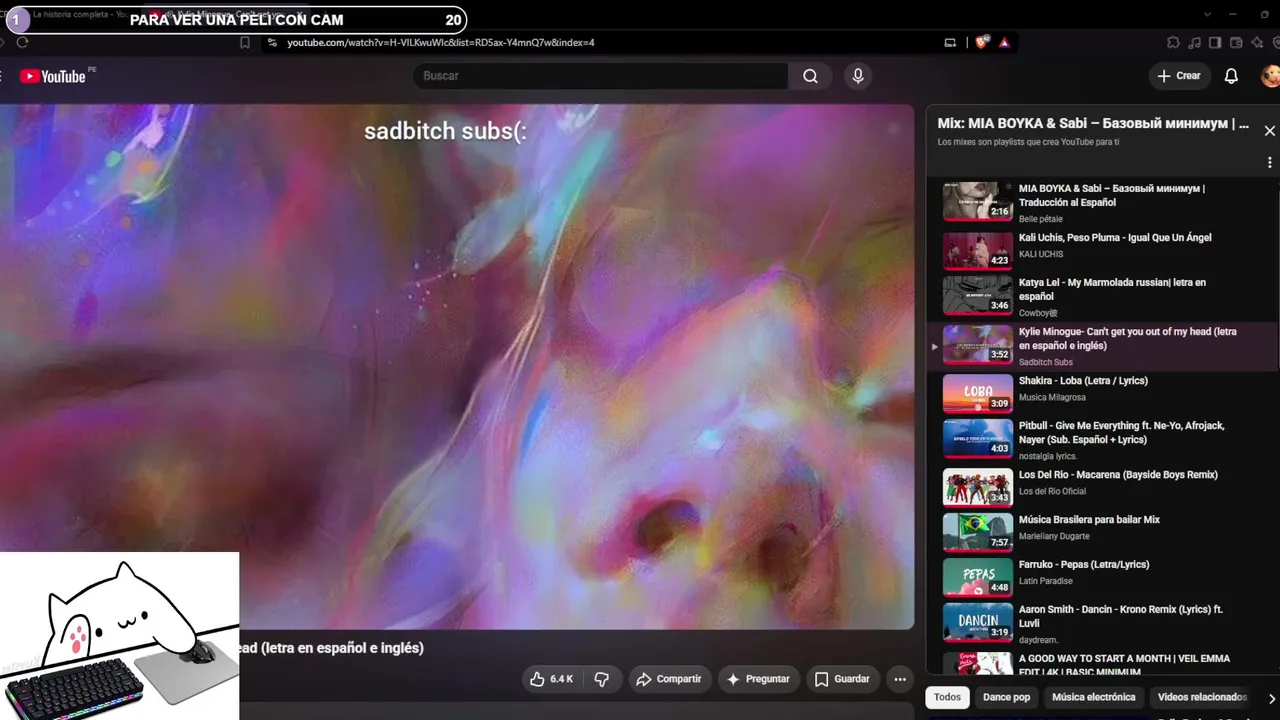Open site settings icon beside the URL
This screenshot has width=1280, height=720.
tap(271, 43)
